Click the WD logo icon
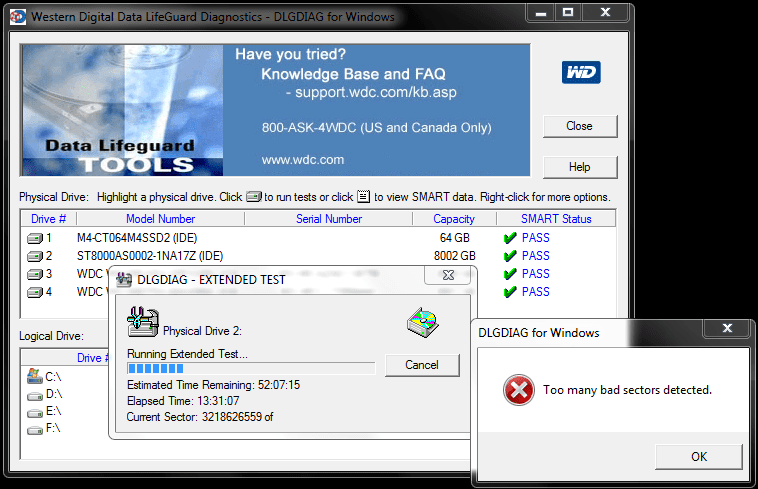 click(x=581, y=72)
